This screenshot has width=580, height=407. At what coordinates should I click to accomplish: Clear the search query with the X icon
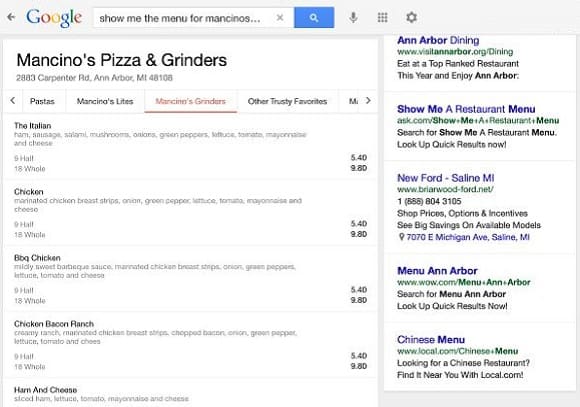[x=280, y=17]
